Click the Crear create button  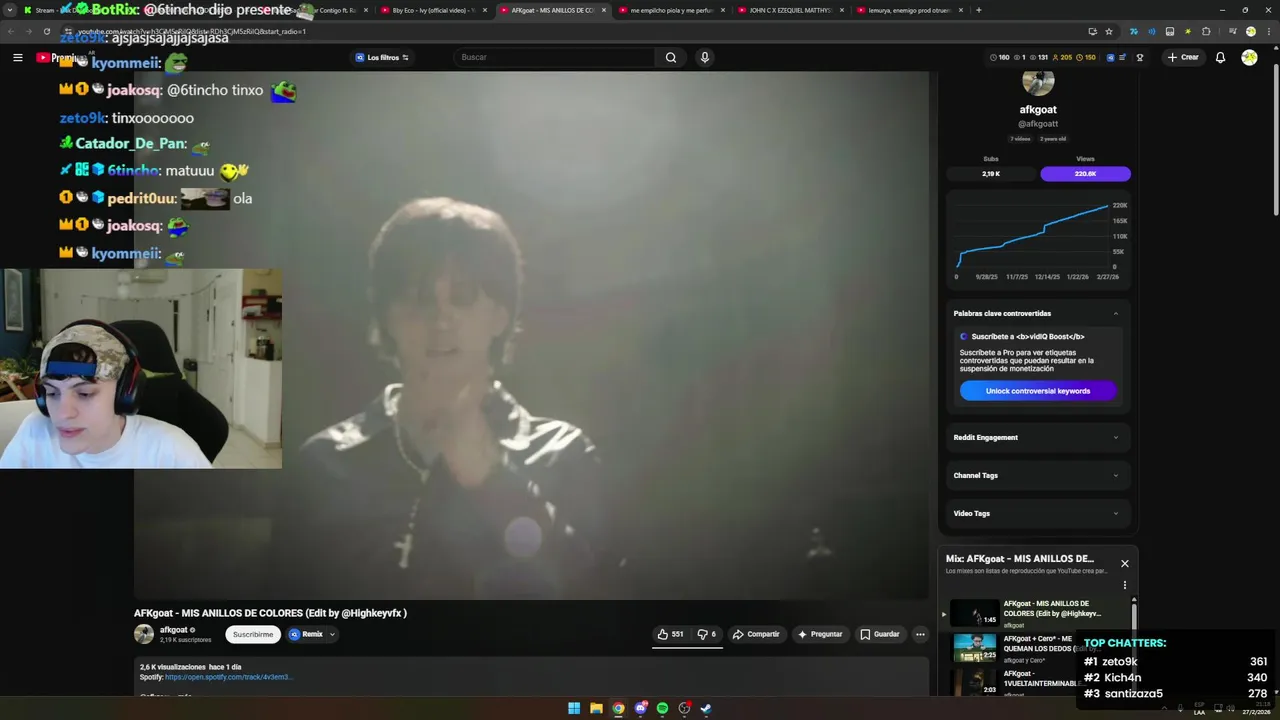[x=1182, y=57]
